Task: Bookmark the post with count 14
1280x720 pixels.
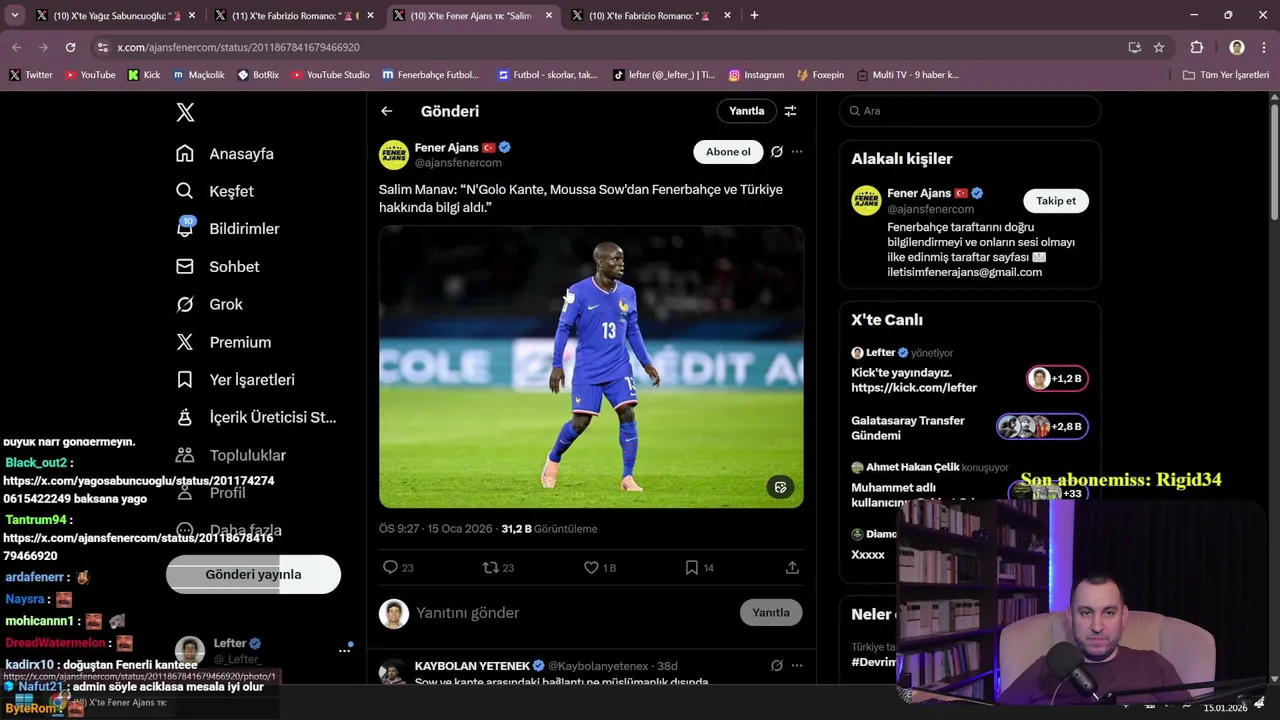Action: [700, 567]
